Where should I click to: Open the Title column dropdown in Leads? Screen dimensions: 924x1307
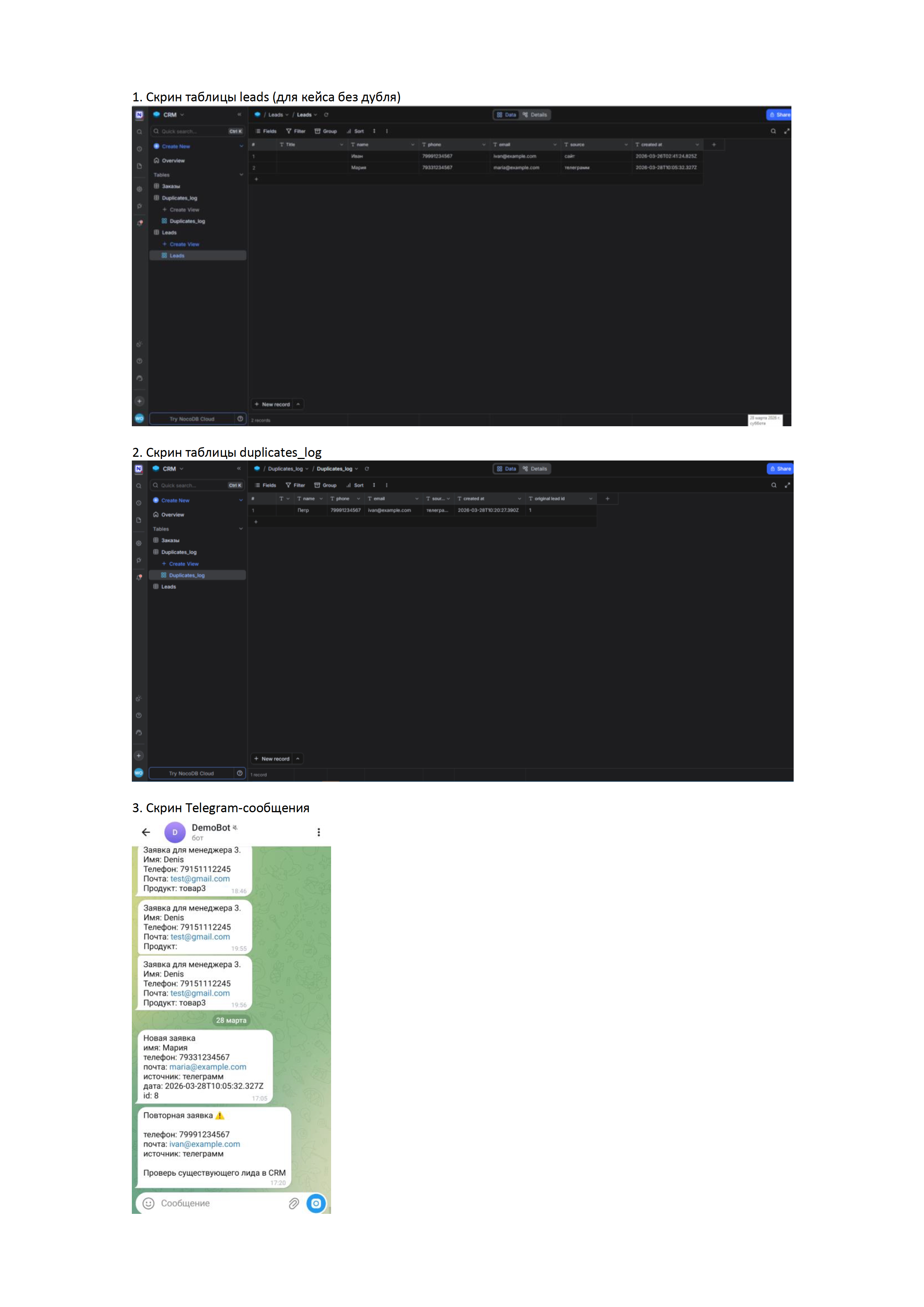[342, 145]
